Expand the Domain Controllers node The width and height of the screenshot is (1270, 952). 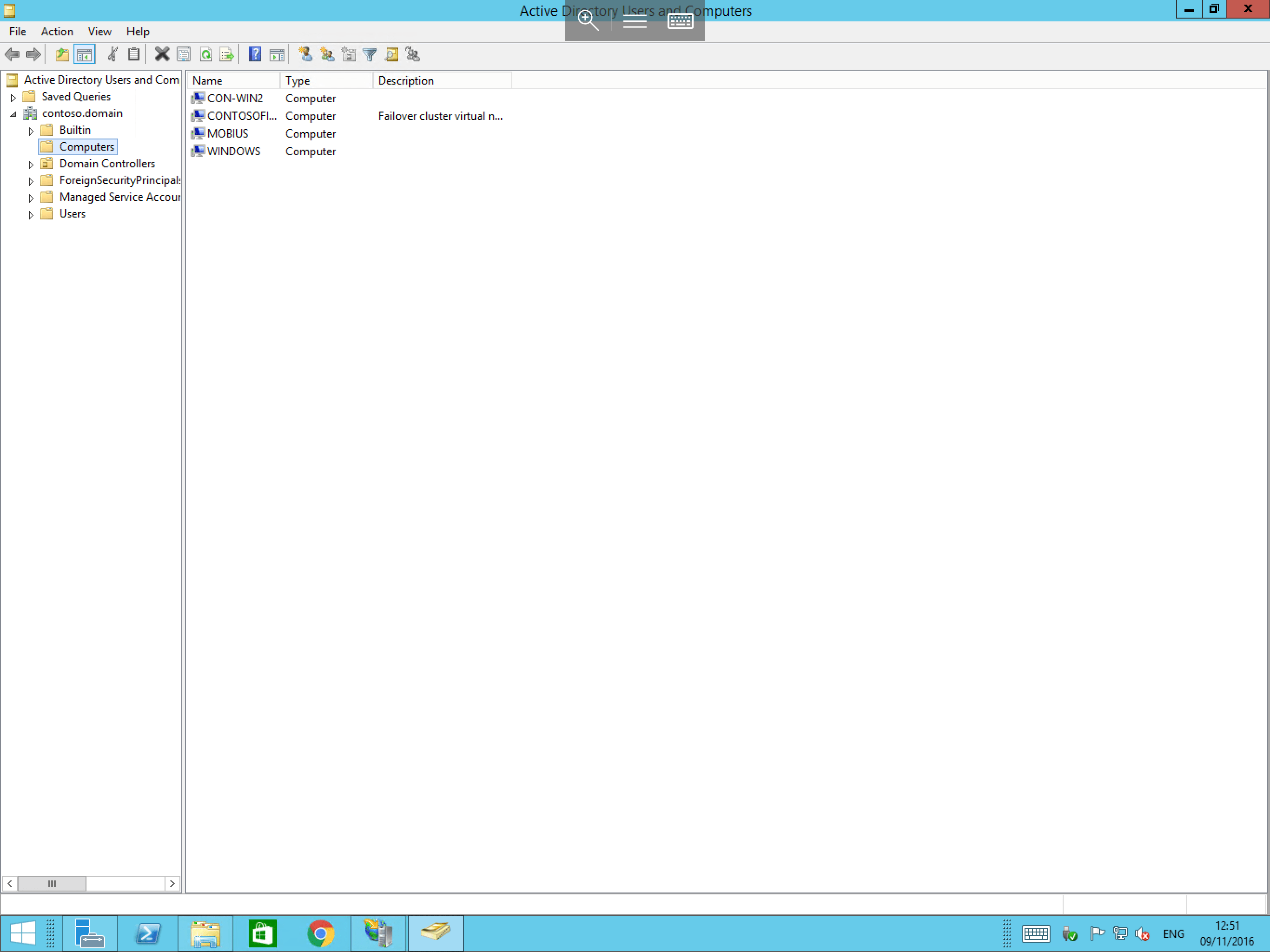click(31, 164)
